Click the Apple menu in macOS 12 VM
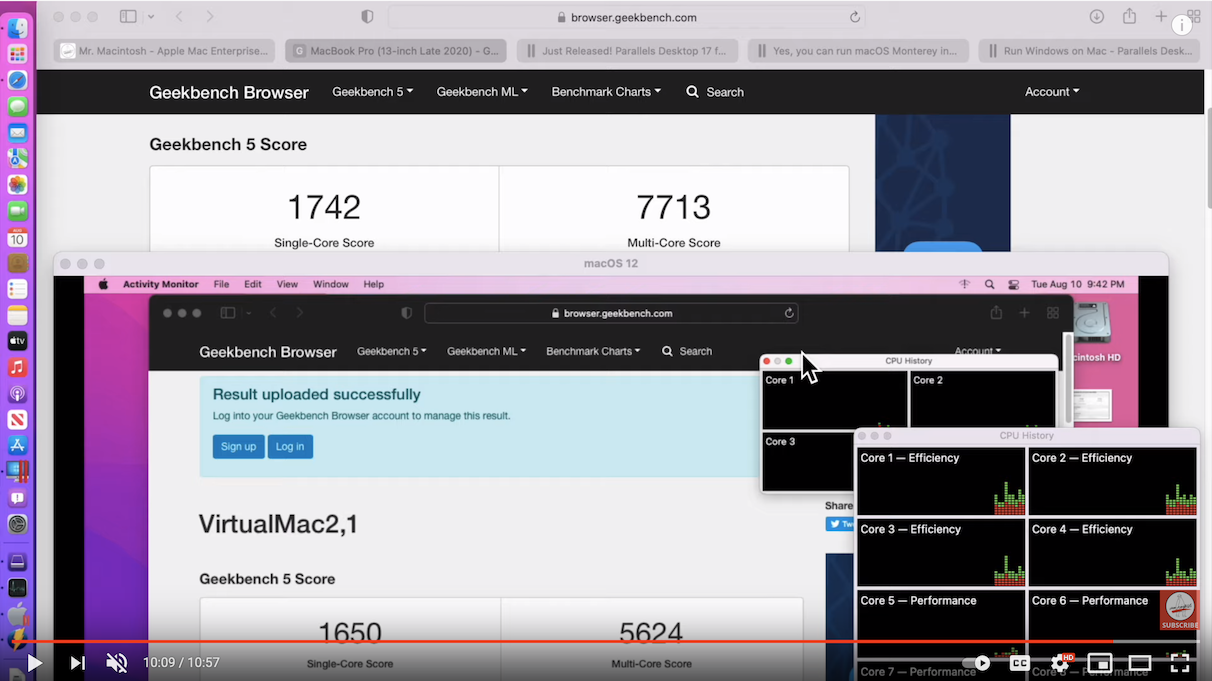Viewport: 1212px width, 681px height. point(103,285)
